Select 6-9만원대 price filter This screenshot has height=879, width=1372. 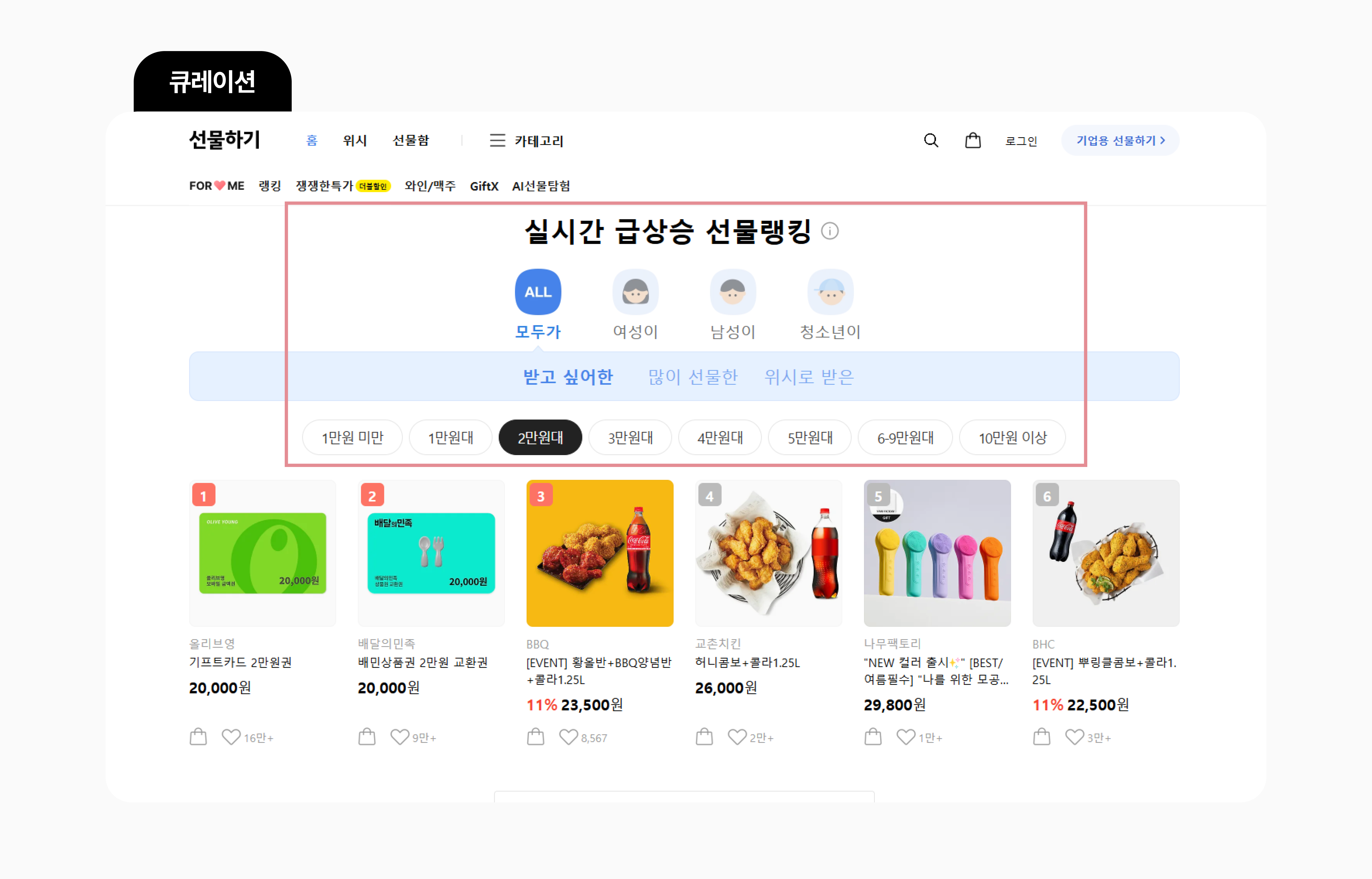[905, 438]
